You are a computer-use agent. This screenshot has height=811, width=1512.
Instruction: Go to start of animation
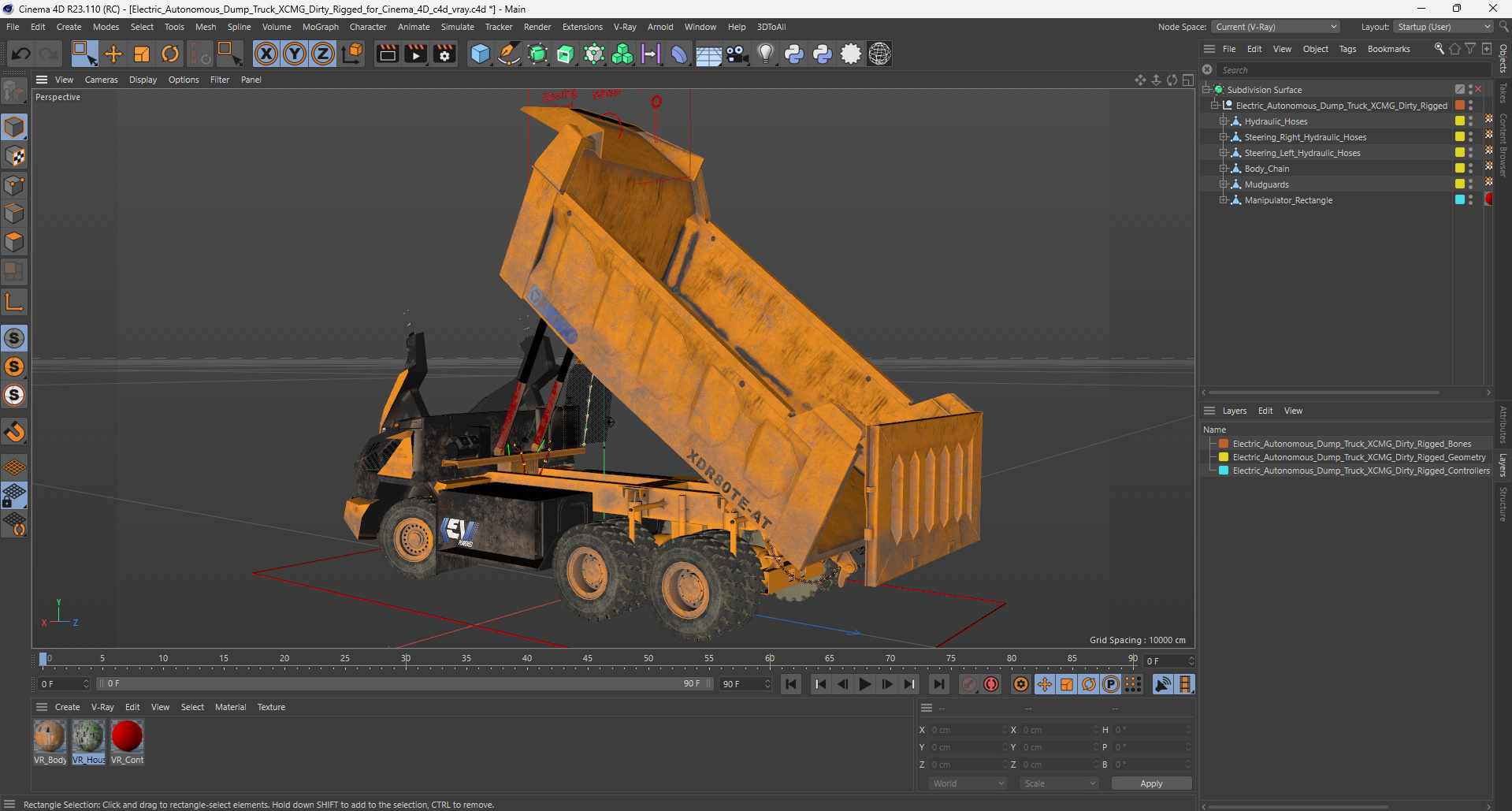point(791,684)
